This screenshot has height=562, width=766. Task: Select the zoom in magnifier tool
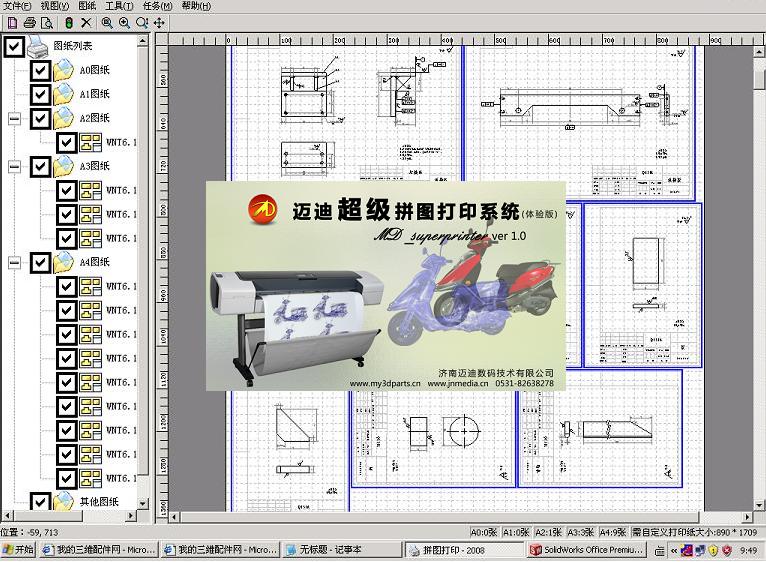[x=124, y=22]
